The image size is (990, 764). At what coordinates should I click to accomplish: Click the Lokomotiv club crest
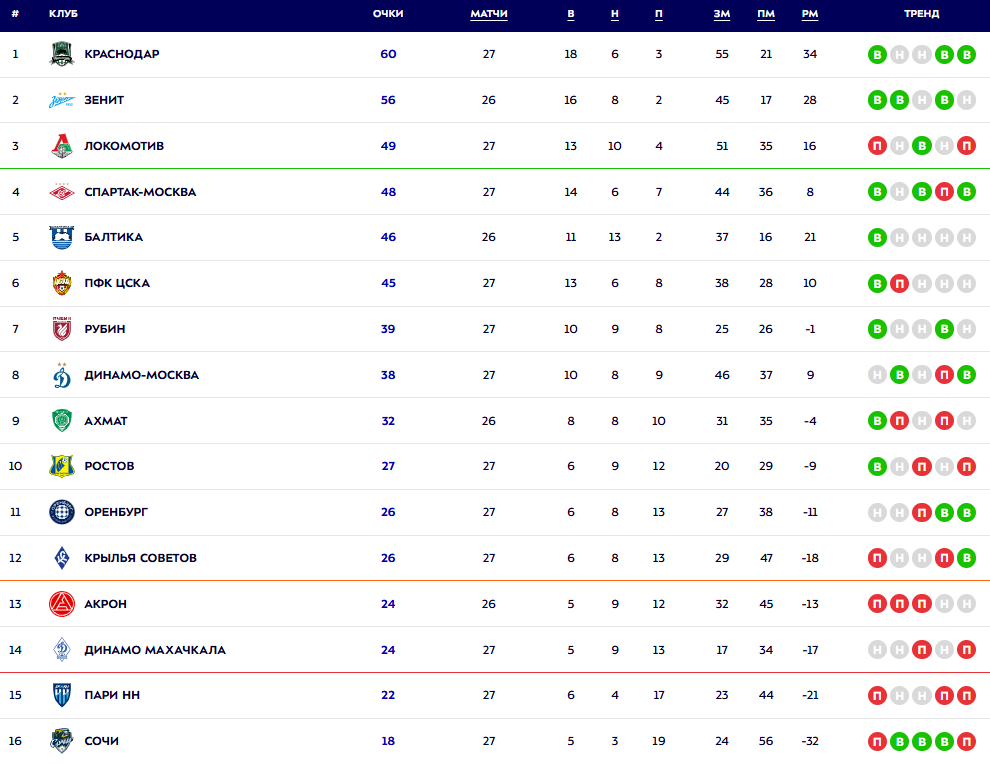coord(62,146)
